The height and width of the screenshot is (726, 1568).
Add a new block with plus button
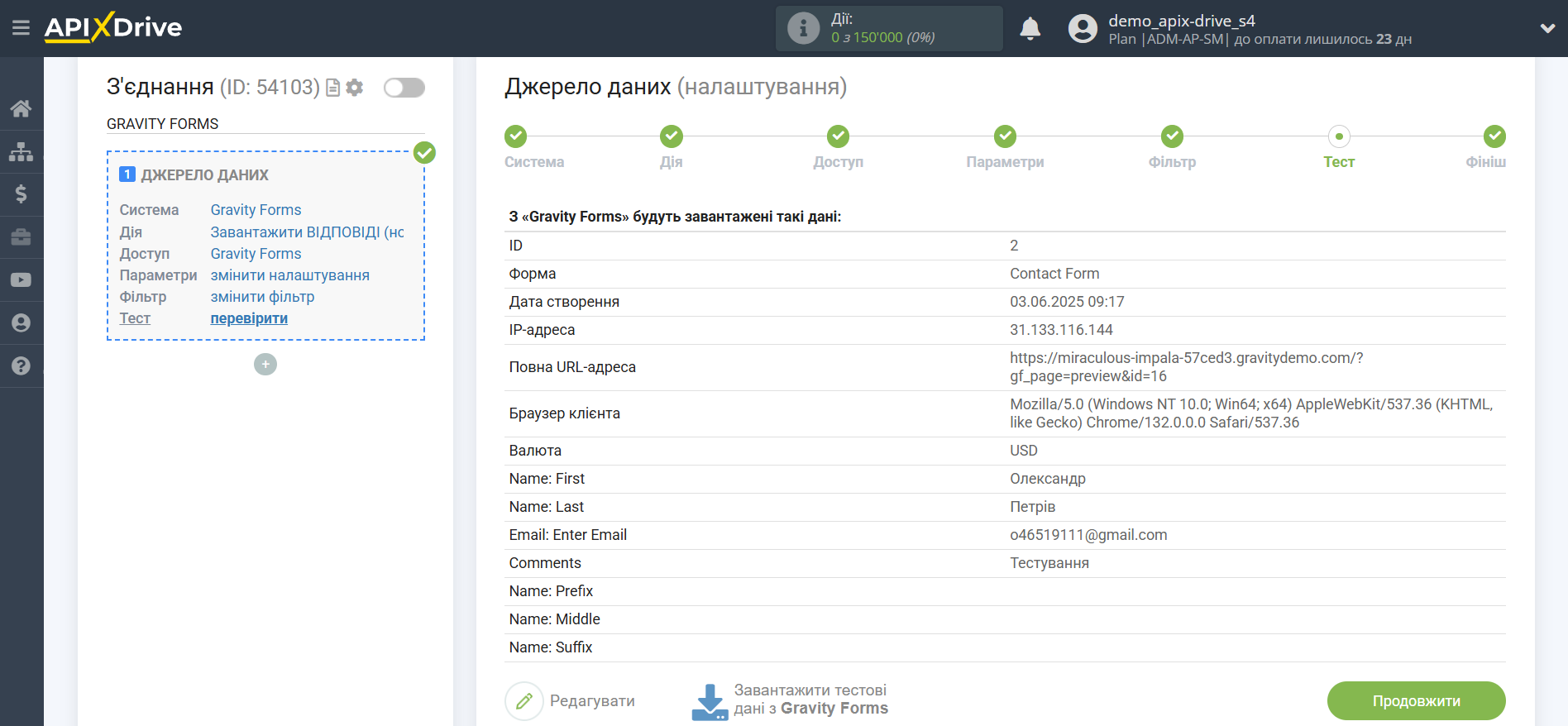[265, 364]
